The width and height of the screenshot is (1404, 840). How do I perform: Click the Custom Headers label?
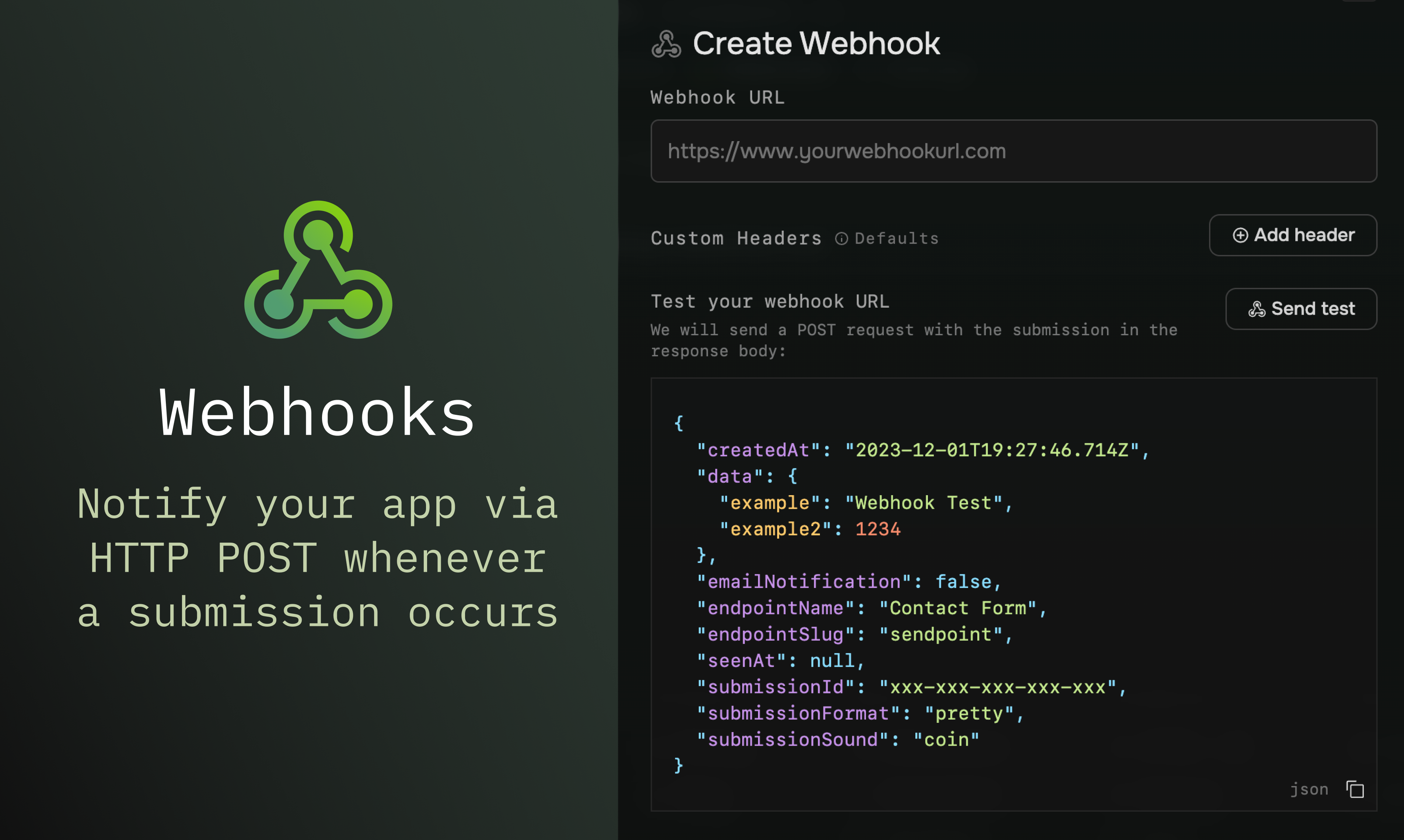click(736, 238)
